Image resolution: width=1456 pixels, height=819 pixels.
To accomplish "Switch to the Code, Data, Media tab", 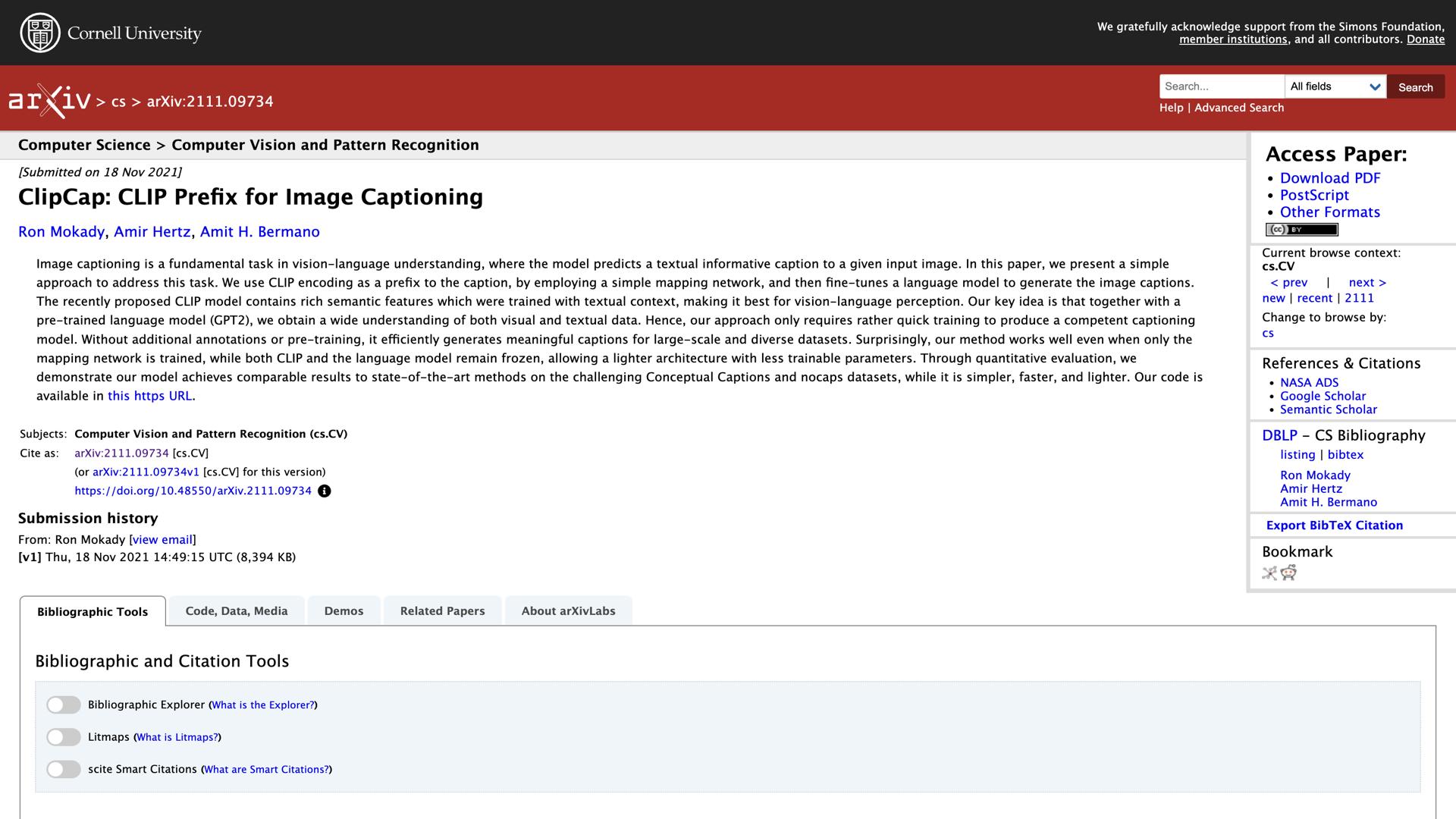I will (237, 611).
